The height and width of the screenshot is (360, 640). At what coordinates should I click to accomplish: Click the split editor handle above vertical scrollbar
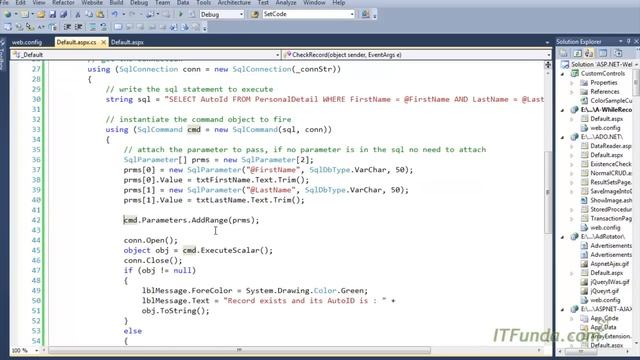pyautogui.click(x=548, y=64)
